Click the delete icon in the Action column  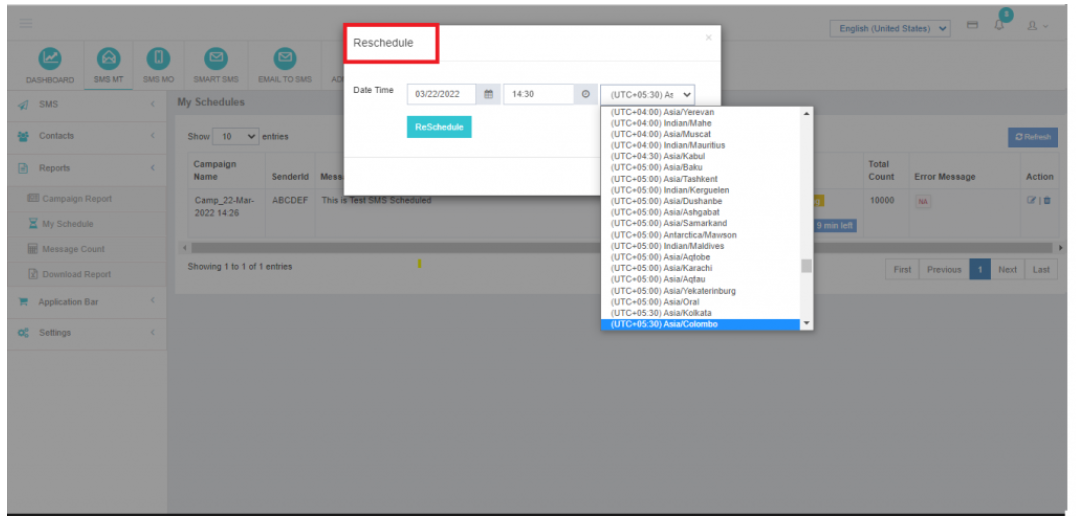pyautogui.click(x=1047, y=201)
